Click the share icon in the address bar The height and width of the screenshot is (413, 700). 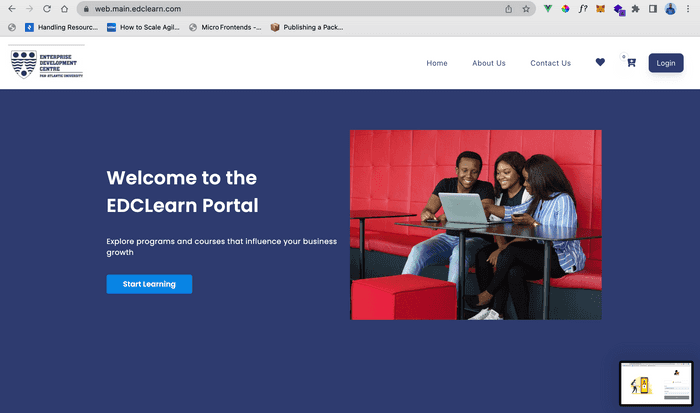pos(508,9)
